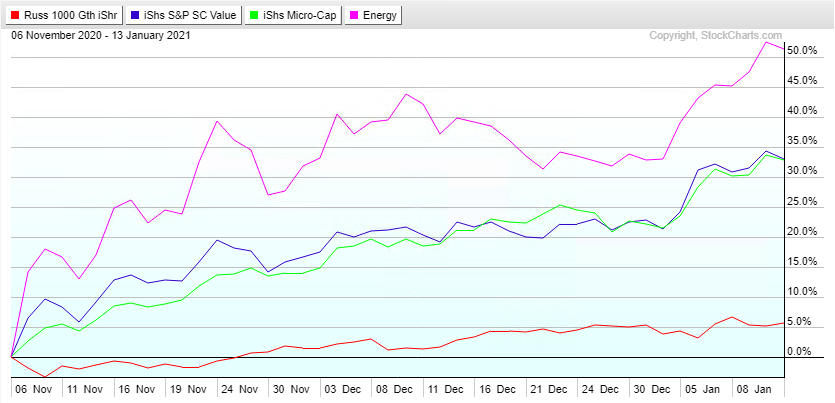The image size is (835, 403).
Task: Click the 20.0% axis label
Action: pyautogui.click(x=803, y=232)
